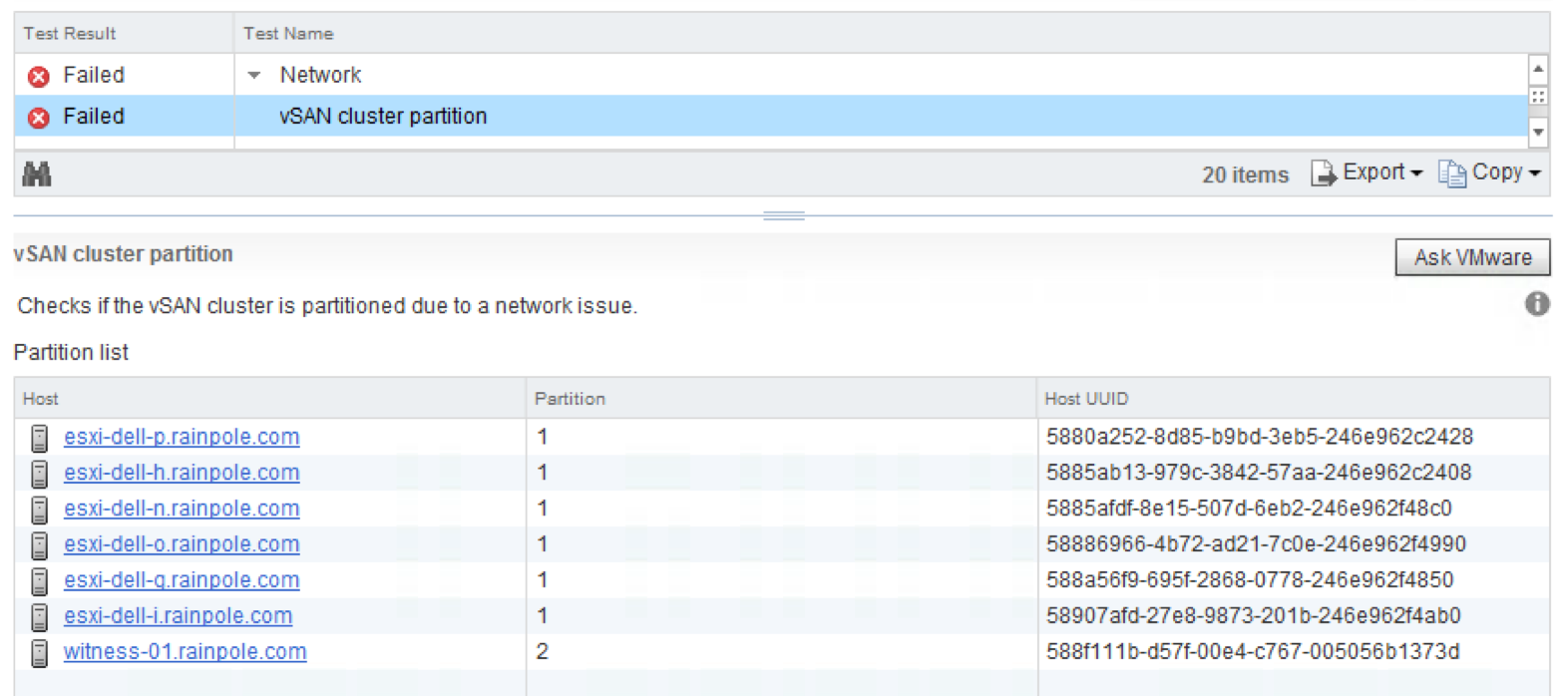Click UUID 588a56f9-695f-2868-0778-246e962f4850

[1250, 580]
